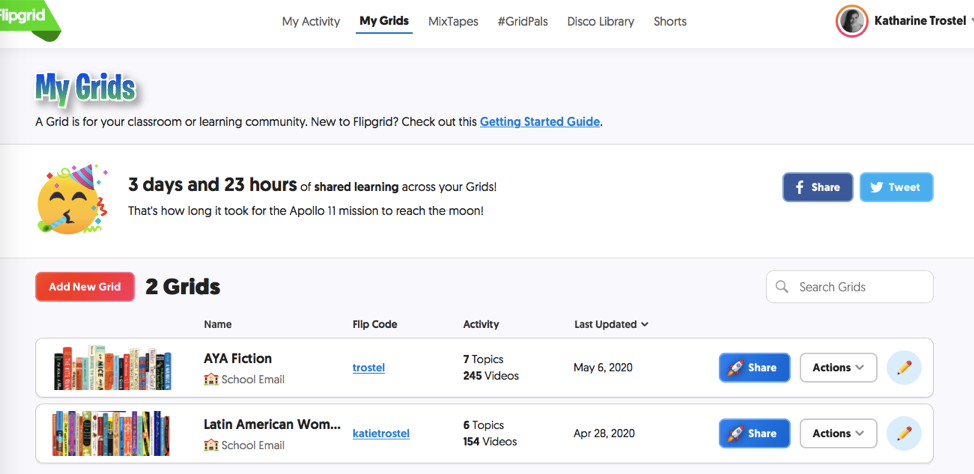Focus the Search Grids input field
This screenshot has width=974, height=474.
(x=860, y=287)
